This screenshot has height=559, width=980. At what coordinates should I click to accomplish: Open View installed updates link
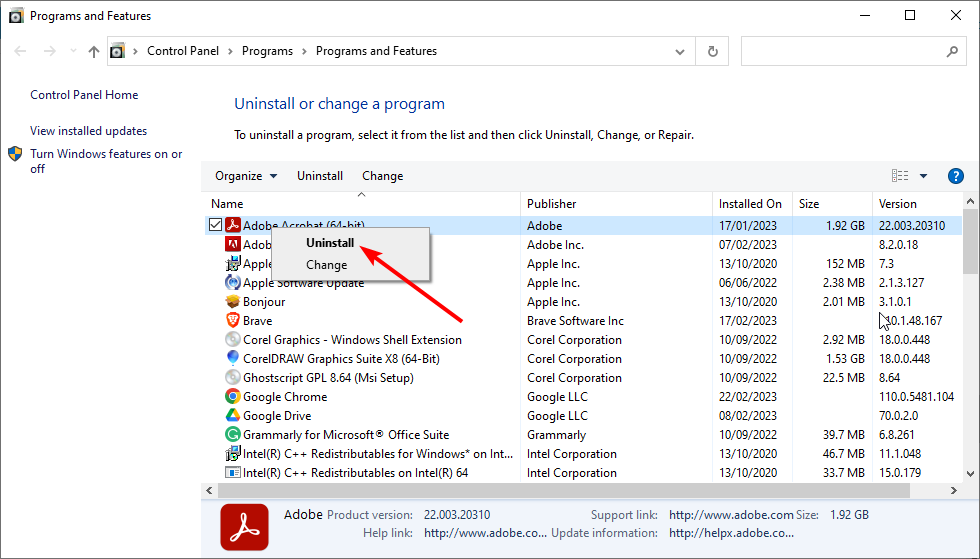[x=89, y=131]
